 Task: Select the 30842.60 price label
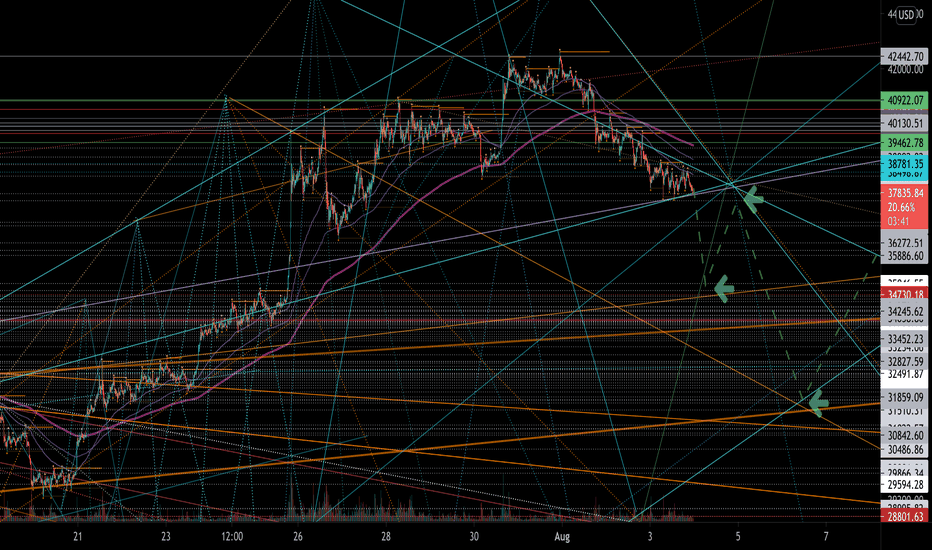(904, 436)
